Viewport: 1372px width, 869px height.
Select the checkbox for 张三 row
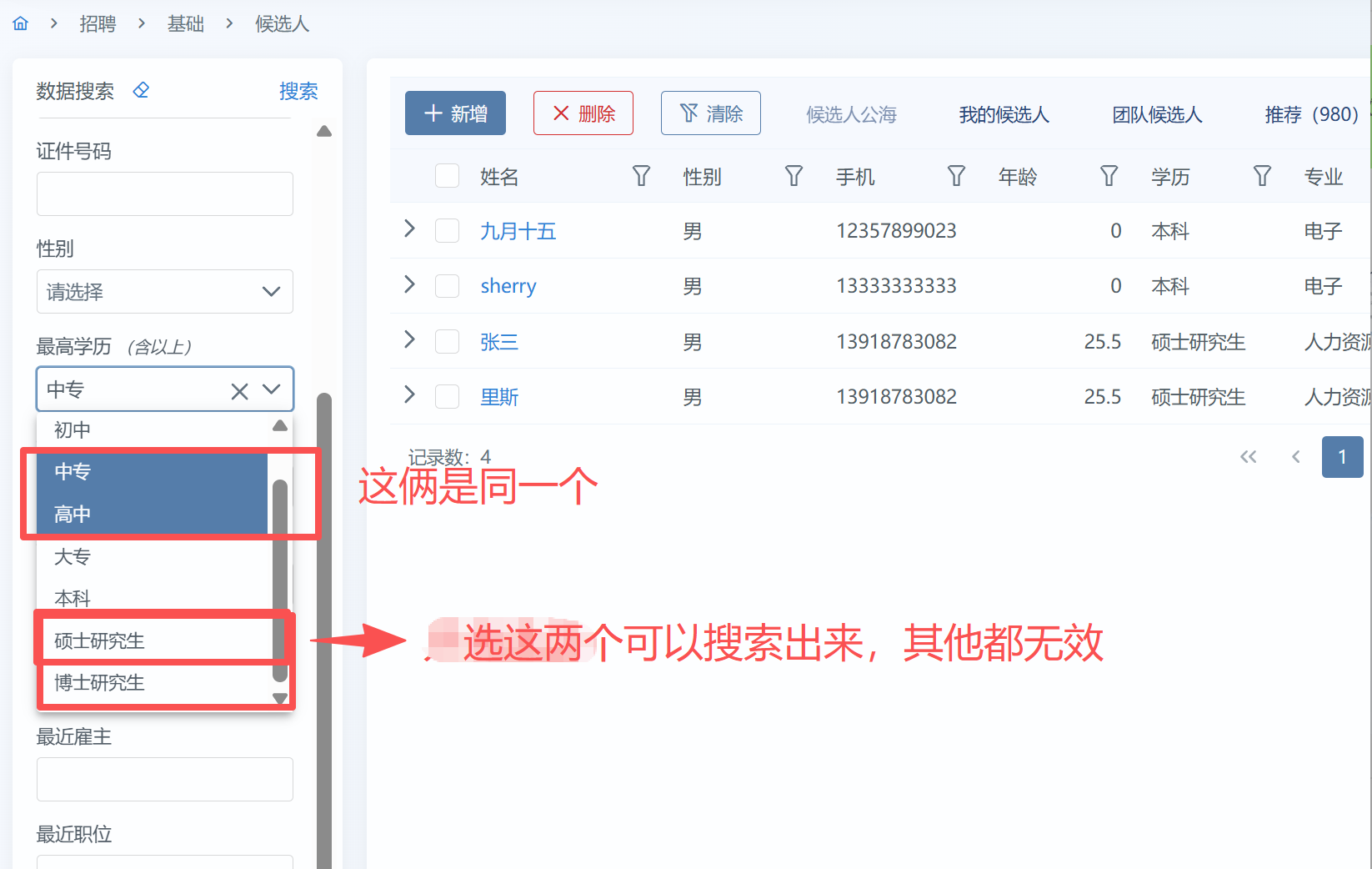[x=448, y=342]
